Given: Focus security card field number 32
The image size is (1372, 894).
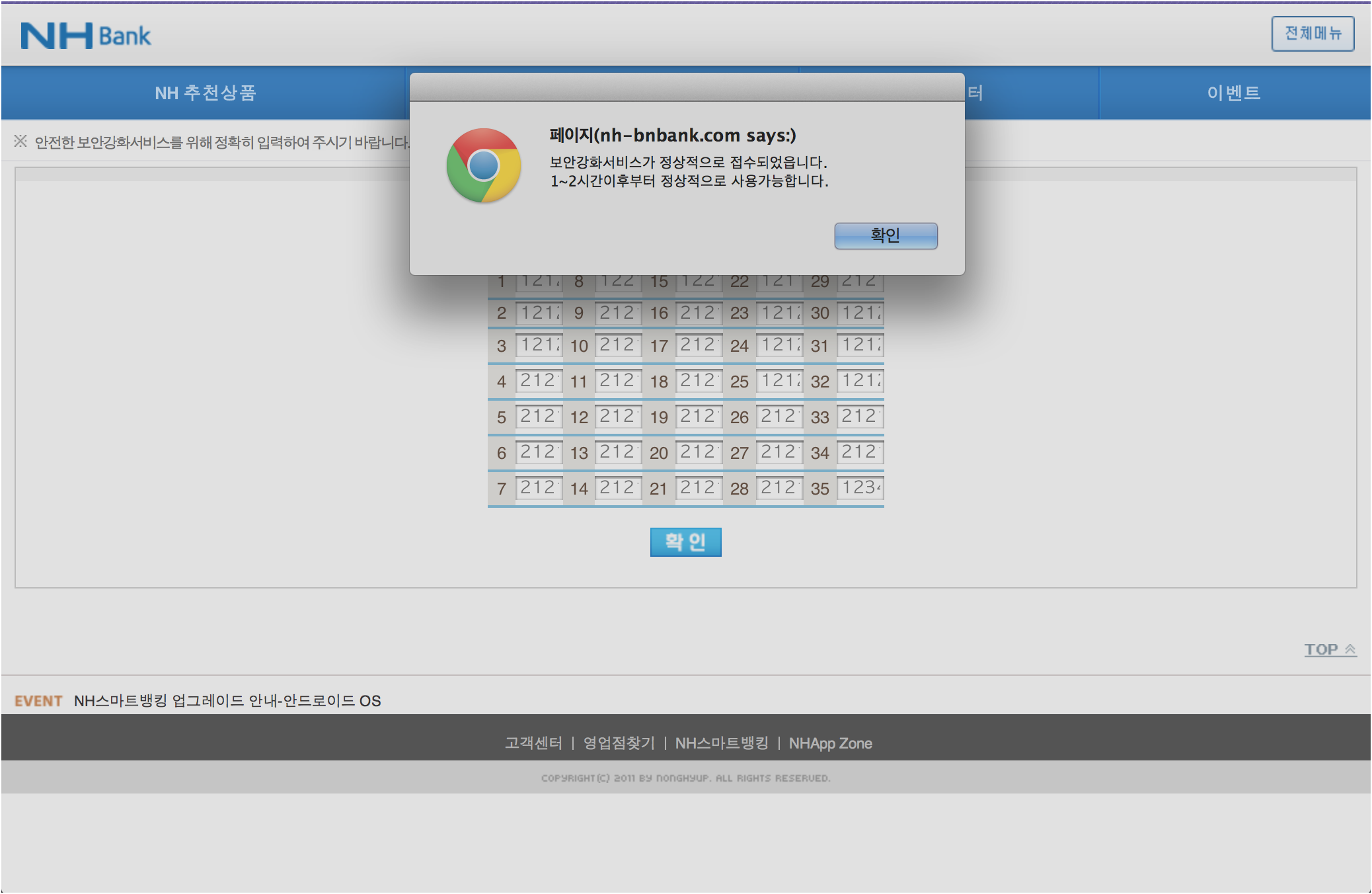Looking at the screenshot, I should pos(860,381).
